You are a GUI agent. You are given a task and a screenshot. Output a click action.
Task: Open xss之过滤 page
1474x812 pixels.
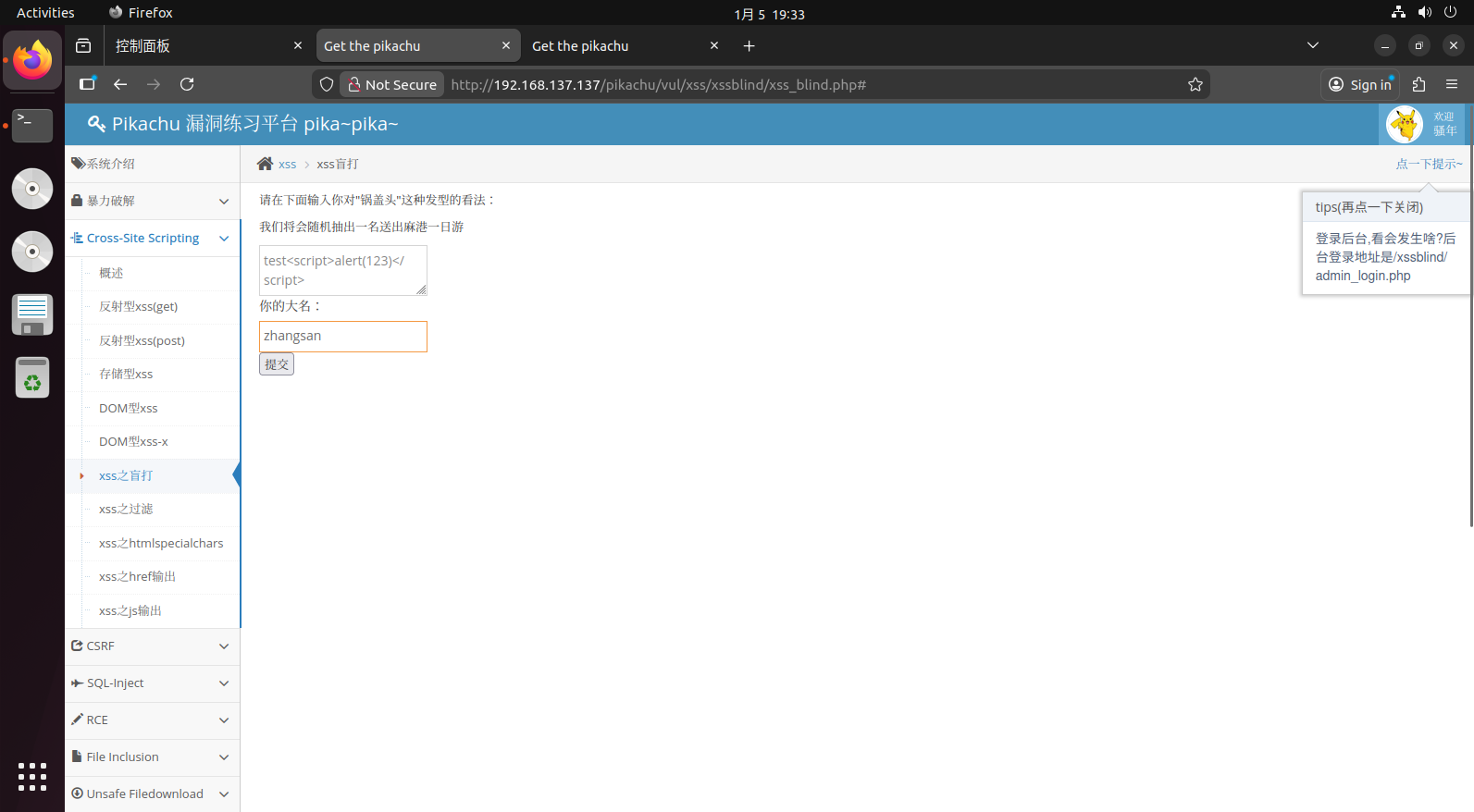126,509
